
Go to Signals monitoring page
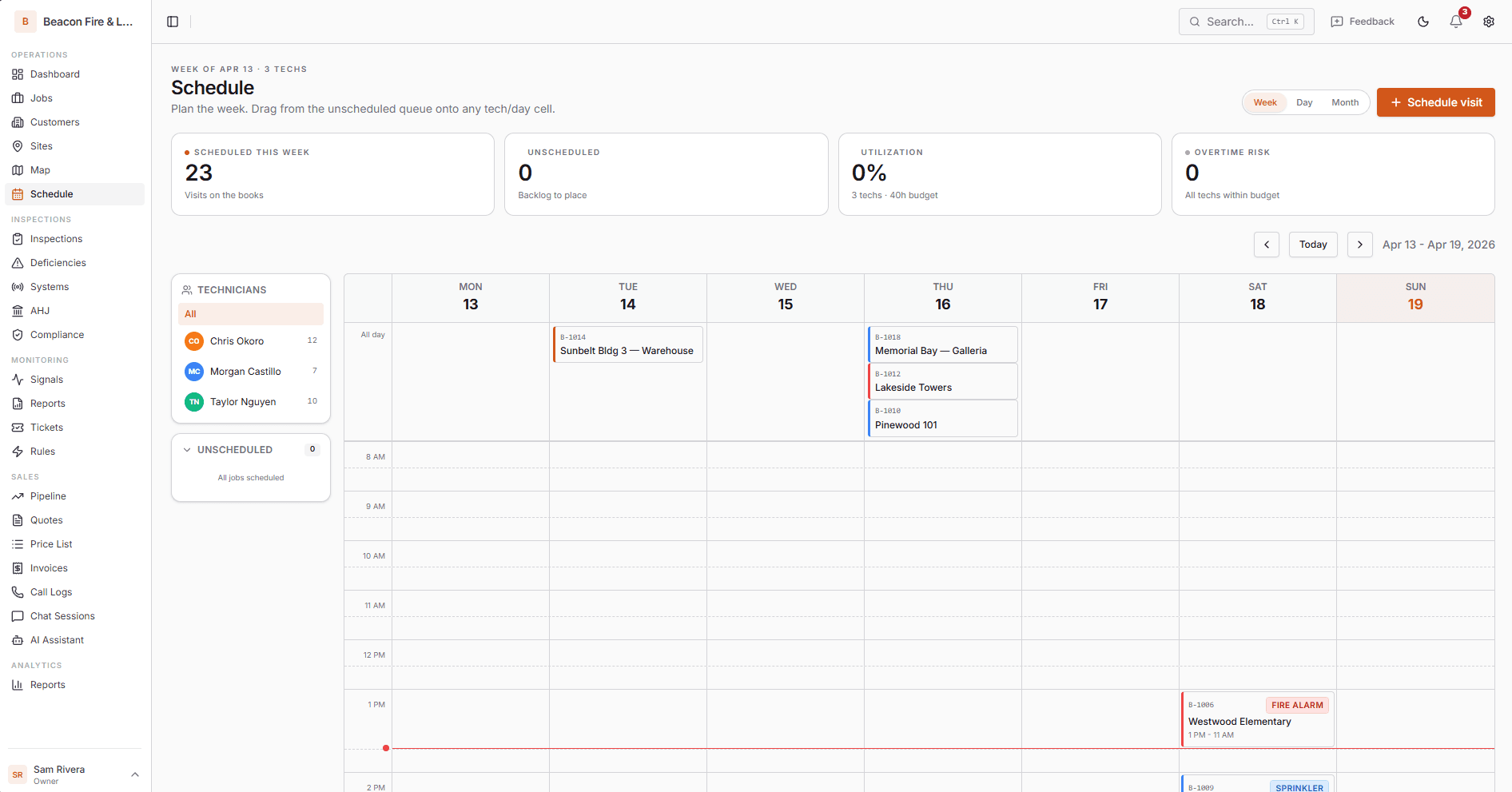click(x=46, y=380)
